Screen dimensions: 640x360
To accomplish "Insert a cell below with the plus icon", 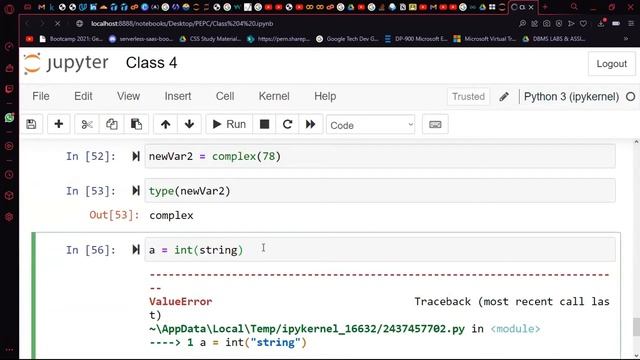I will (59, 124).
